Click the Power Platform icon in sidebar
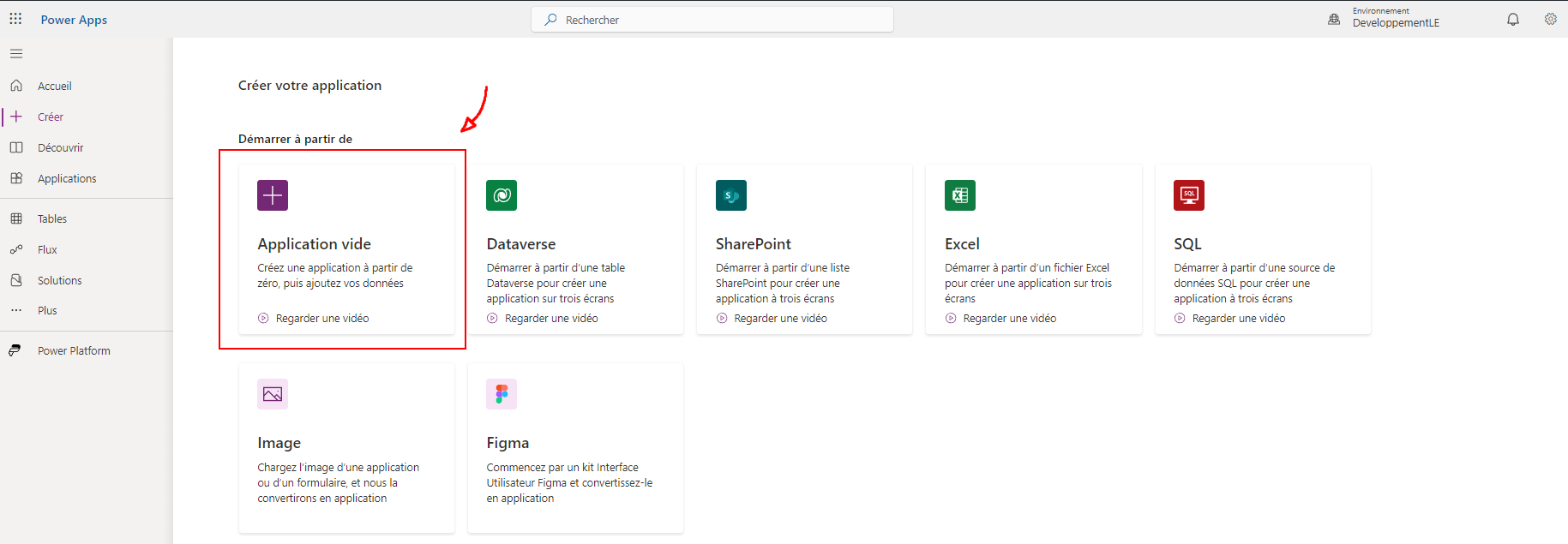Screen dimensions: 1568x544 (15, 350)
